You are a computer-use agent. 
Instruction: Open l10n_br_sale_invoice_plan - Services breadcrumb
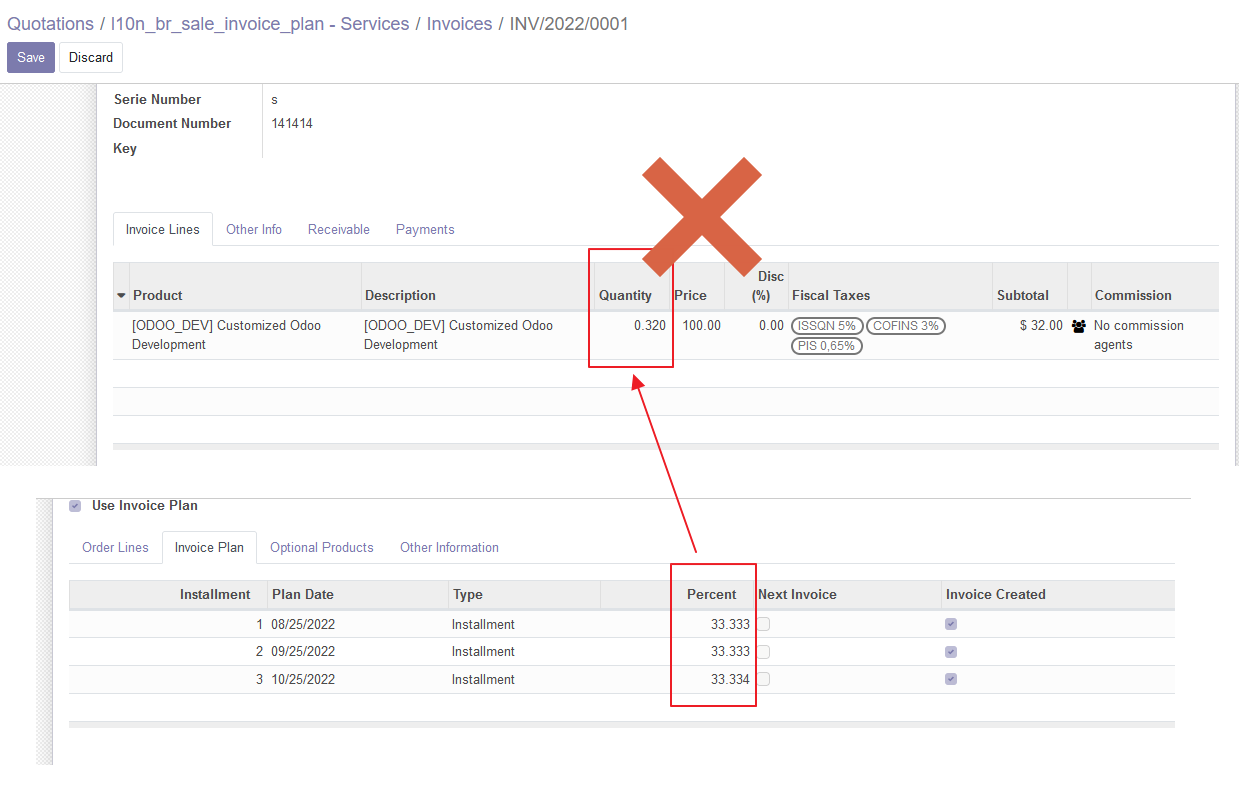point(260,24)
